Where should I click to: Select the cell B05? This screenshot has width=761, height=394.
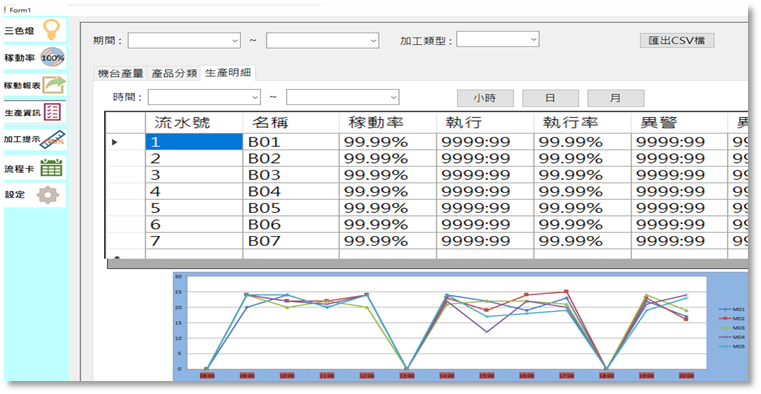point(291,208)
